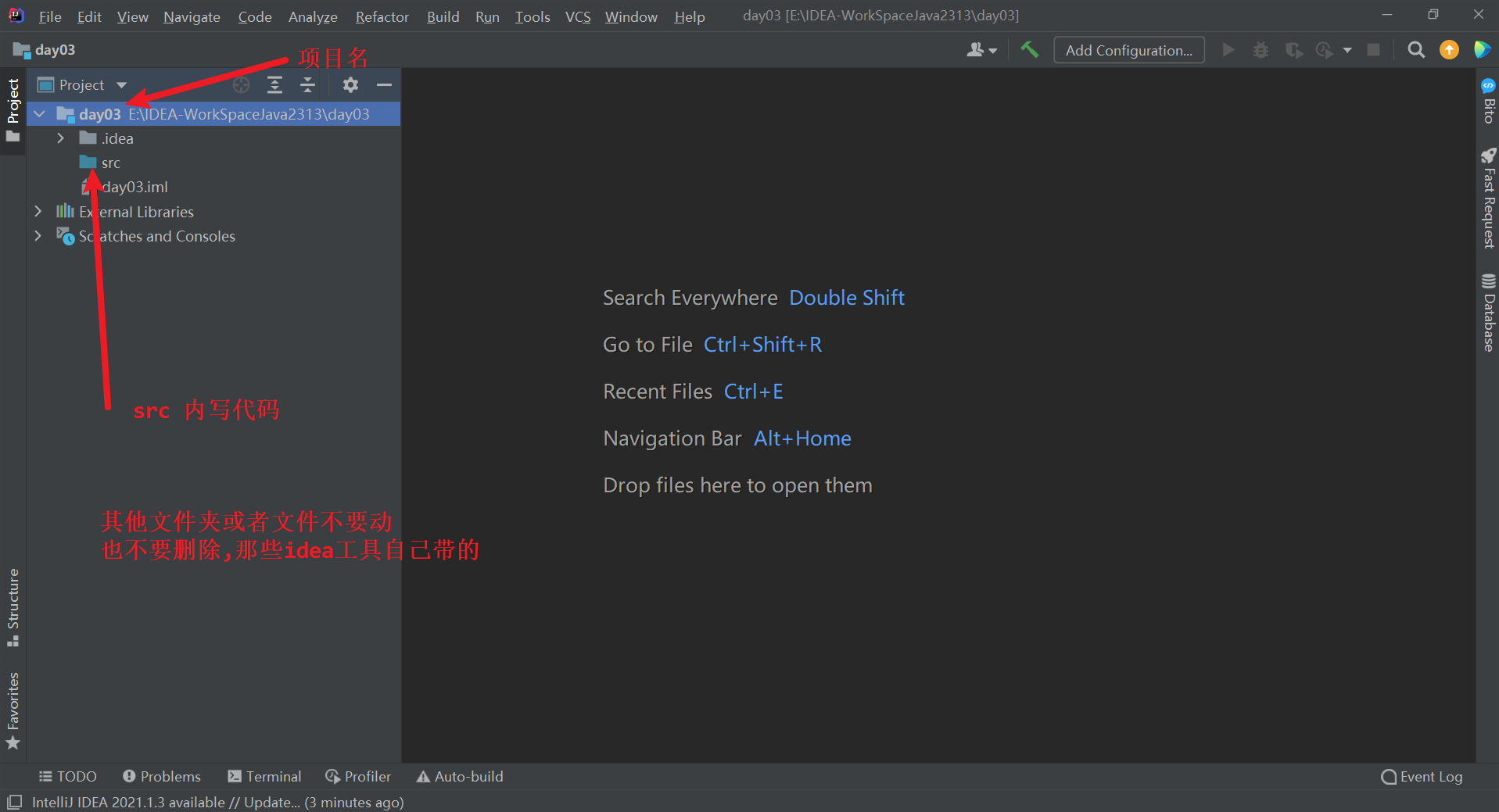
Task: Open the Help menu
Action: pyautogui.click(x=690, y=16)
